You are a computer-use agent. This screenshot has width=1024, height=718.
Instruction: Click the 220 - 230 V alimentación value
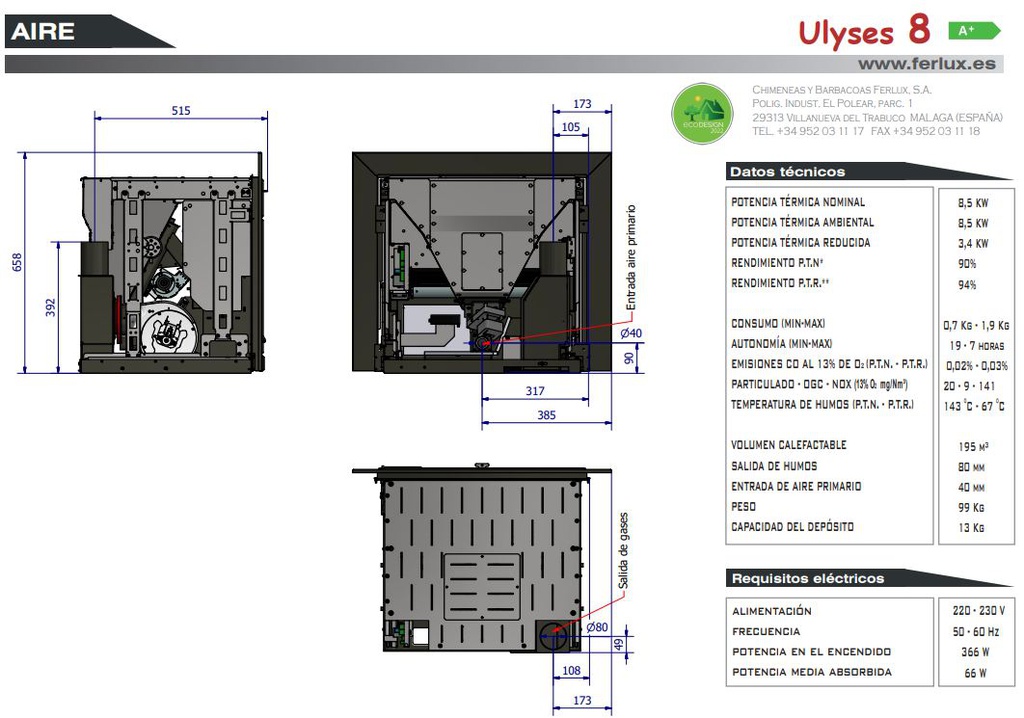pos(972,610)
